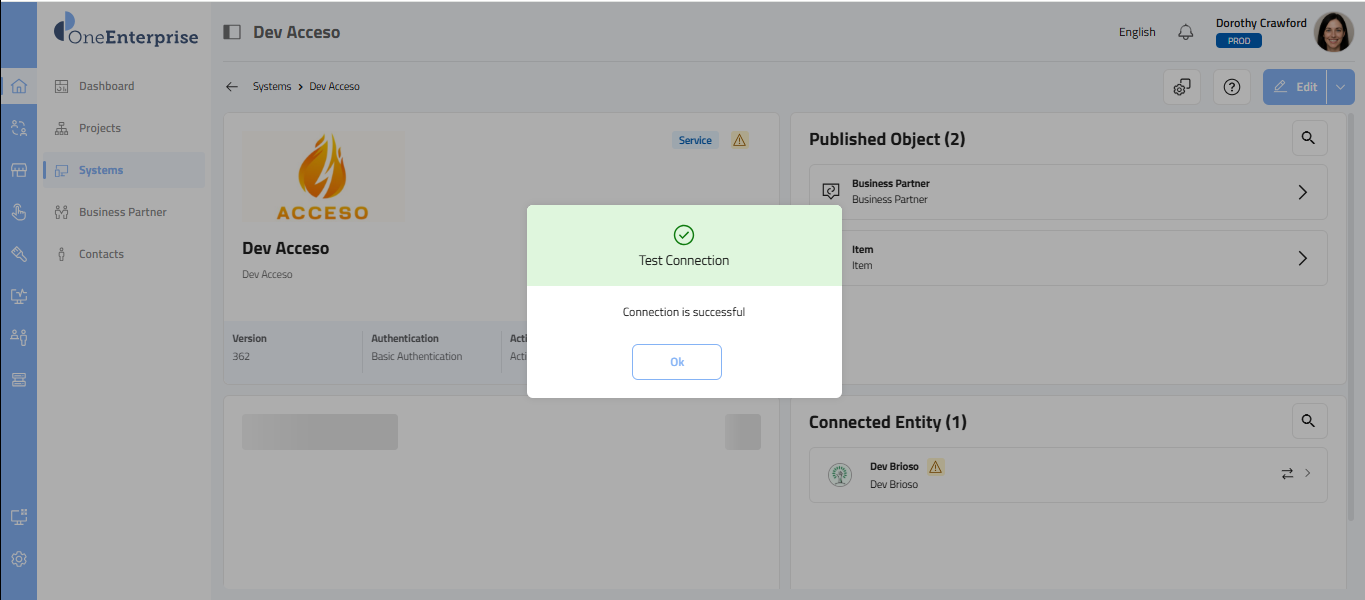1365x600 pixels.
Task: Click the Ok button in dialog
Action: coord(676,362)
